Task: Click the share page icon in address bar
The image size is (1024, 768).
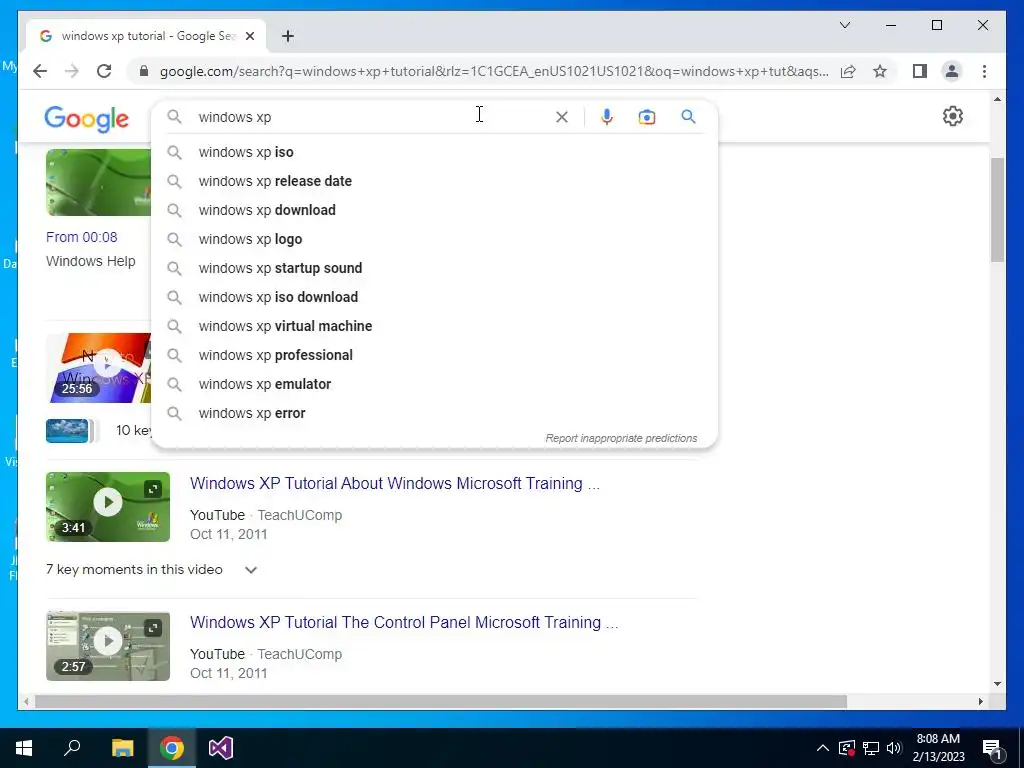Action: (x=848, y=71)
